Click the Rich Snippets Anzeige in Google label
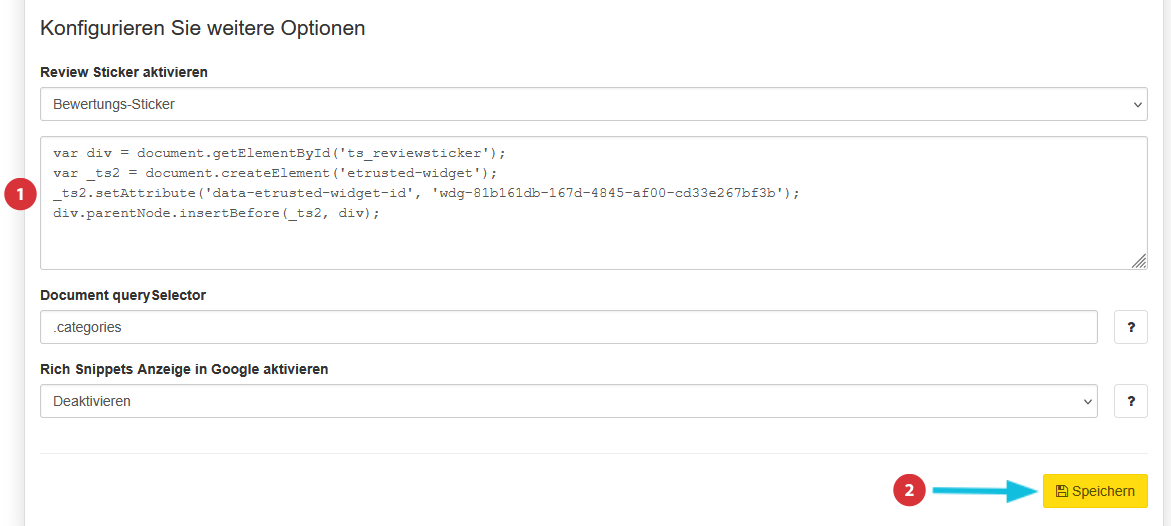 coord(184,369)
